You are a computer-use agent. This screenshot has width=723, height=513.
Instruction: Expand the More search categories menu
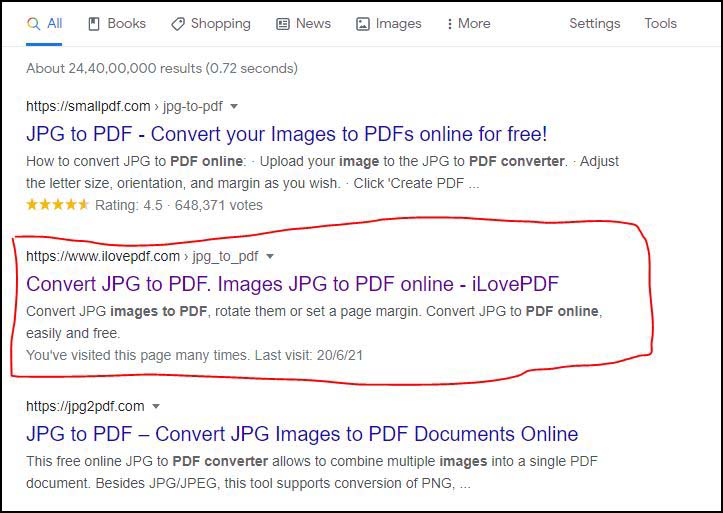468,24
